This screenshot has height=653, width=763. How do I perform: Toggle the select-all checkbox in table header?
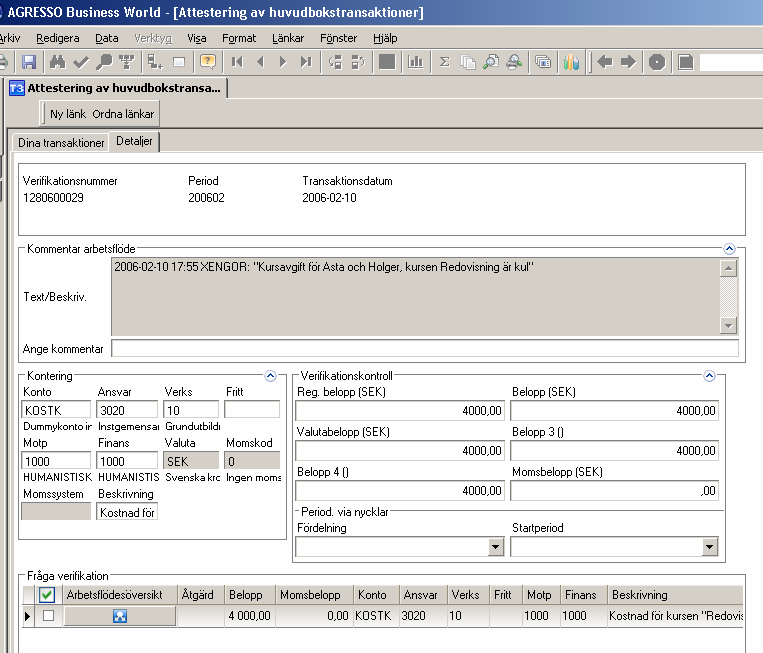[47, 595]
